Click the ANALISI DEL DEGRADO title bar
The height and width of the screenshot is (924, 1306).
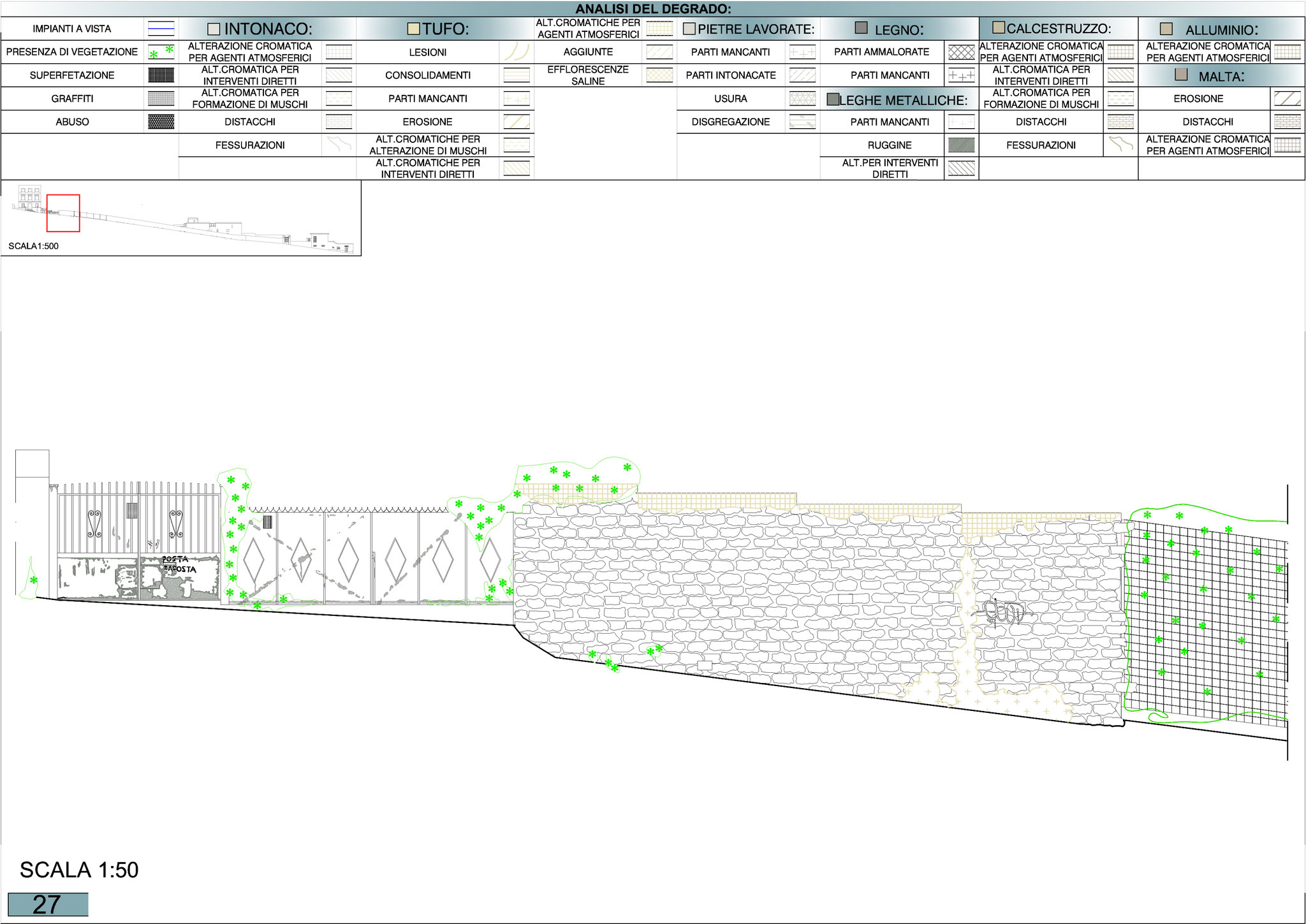click(x=653, y=9)
